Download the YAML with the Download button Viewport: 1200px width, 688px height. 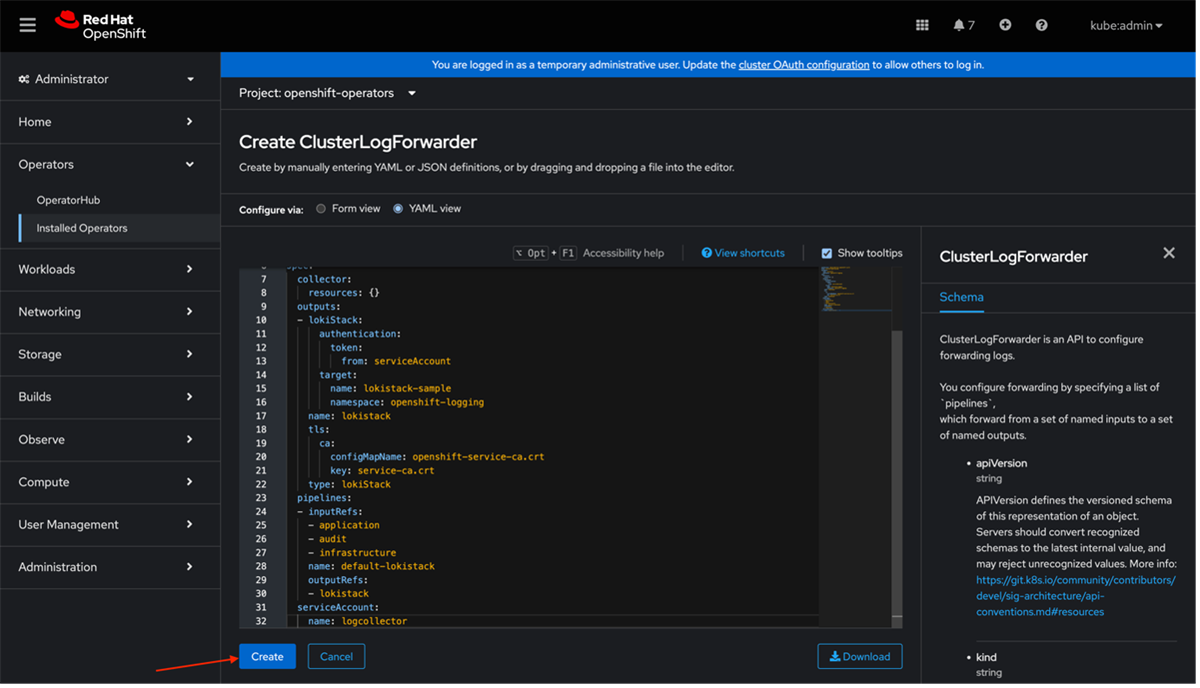859,656
